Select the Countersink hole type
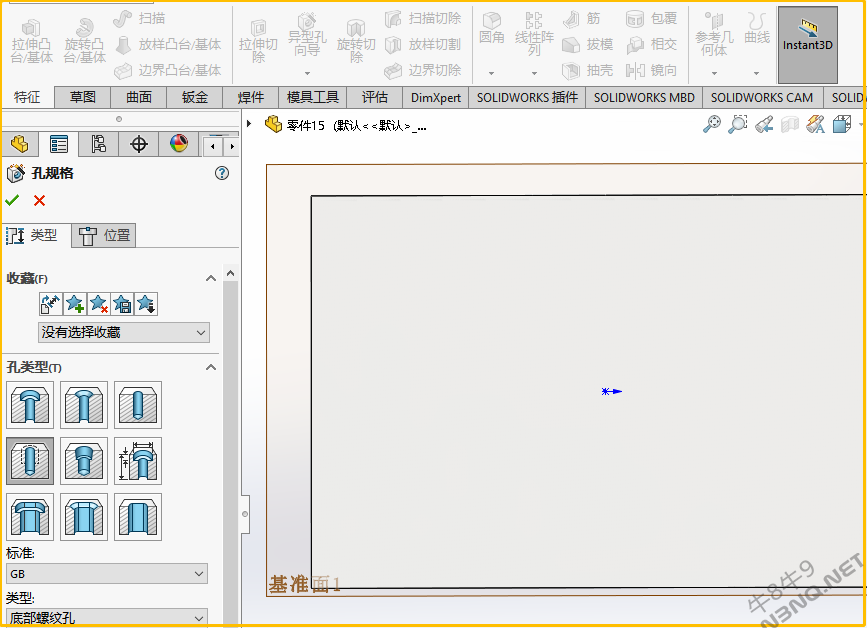 click(84, 405)
